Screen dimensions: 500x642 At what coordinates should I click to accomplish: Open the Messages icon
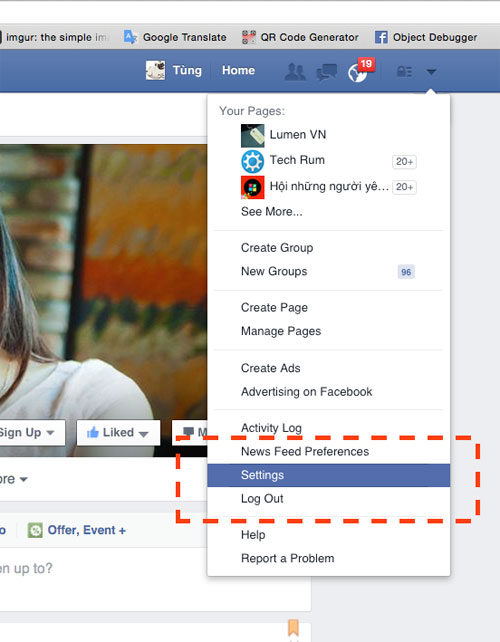coord(326,72)
